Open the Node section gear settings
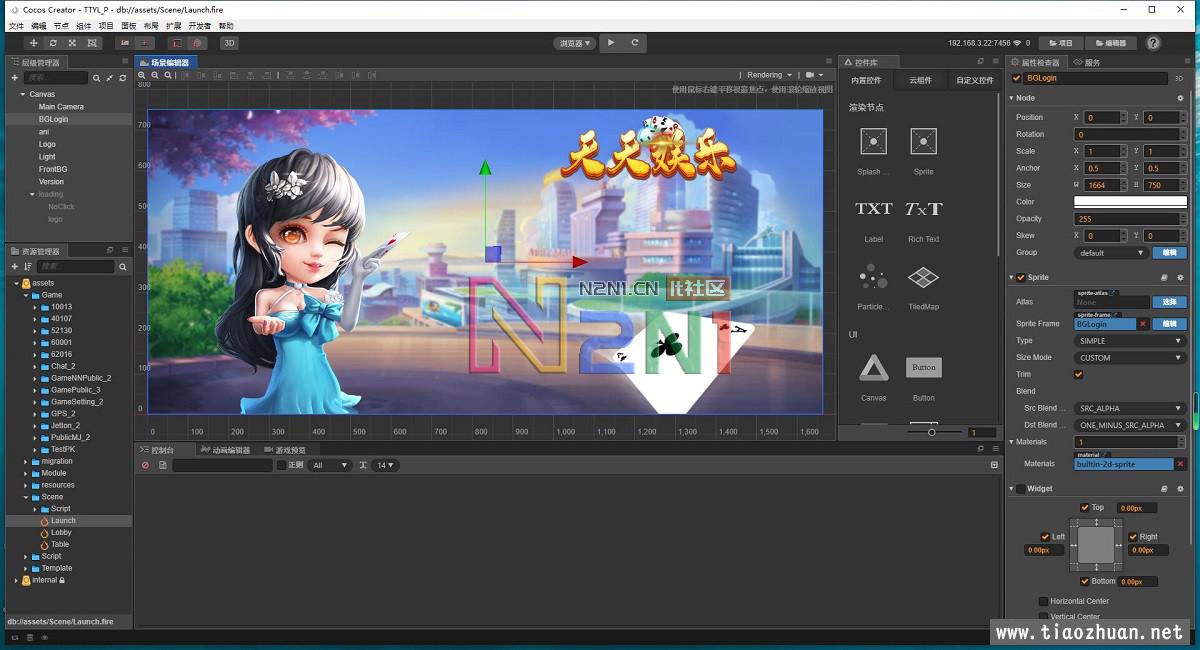 [1180, 98]
